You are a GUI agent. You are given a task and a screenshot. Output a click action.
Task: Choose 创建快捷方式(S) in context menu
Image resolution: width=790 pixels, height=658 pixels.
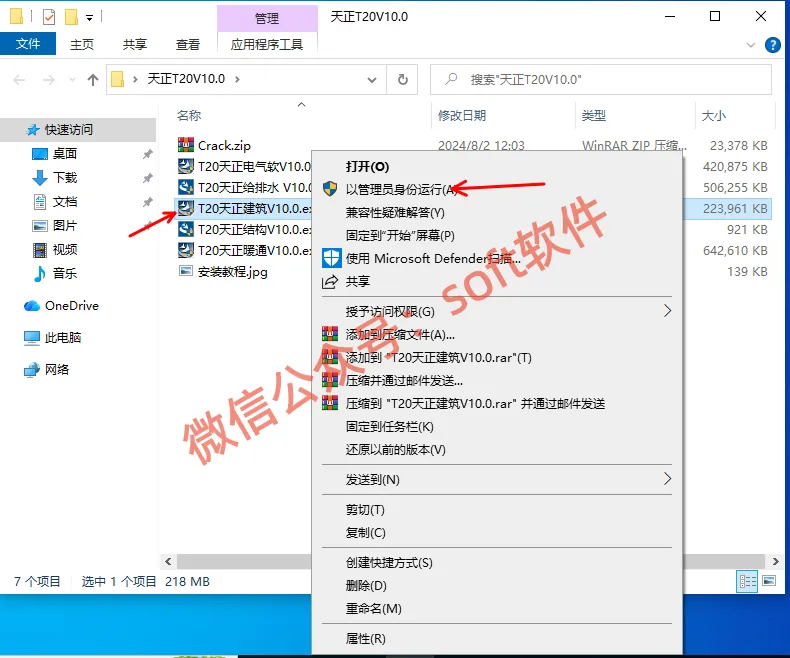[x=497, y=563]
